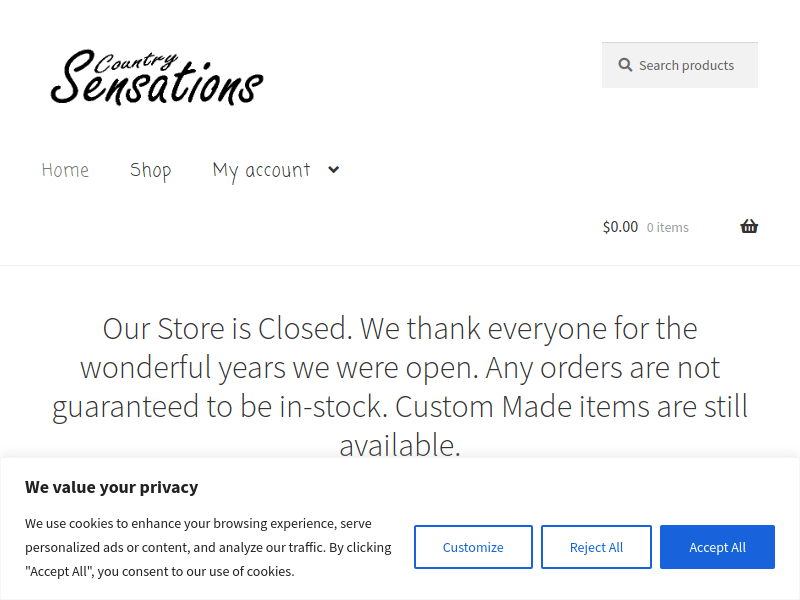The width and height of the screenshot is (800, 600).
Task: Click the $0.00 cart total
Action: coord(620,227)
